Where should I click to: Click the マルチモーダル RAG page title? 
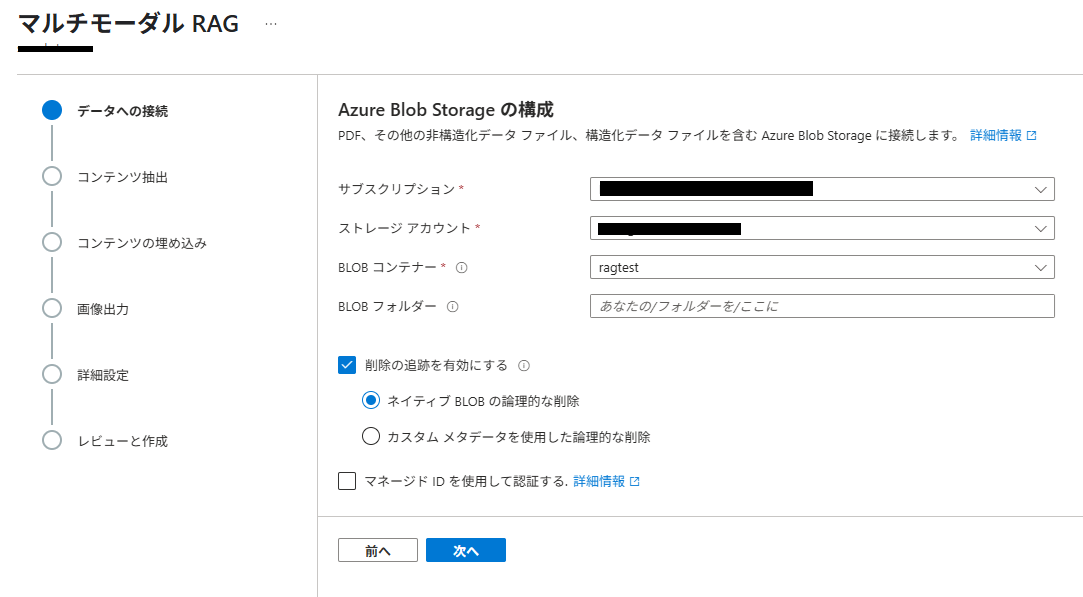pyautogui.click(x=128, y=23)
